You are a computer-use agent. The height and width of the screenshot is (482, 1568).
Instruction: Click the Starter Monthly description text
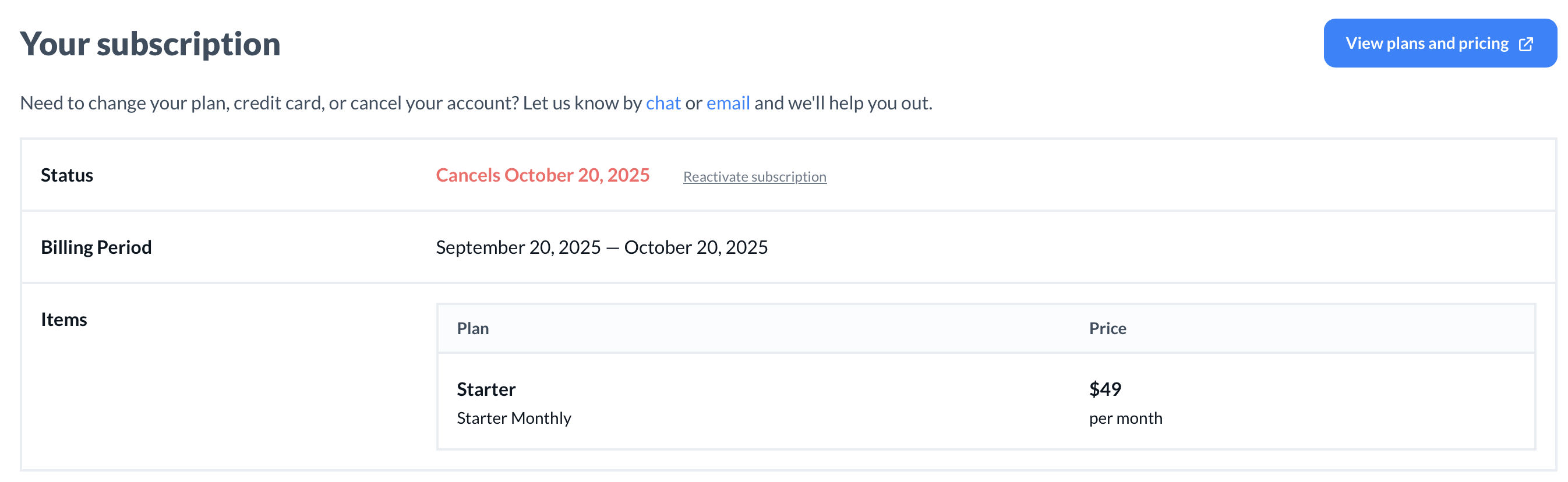pos(514,417)
